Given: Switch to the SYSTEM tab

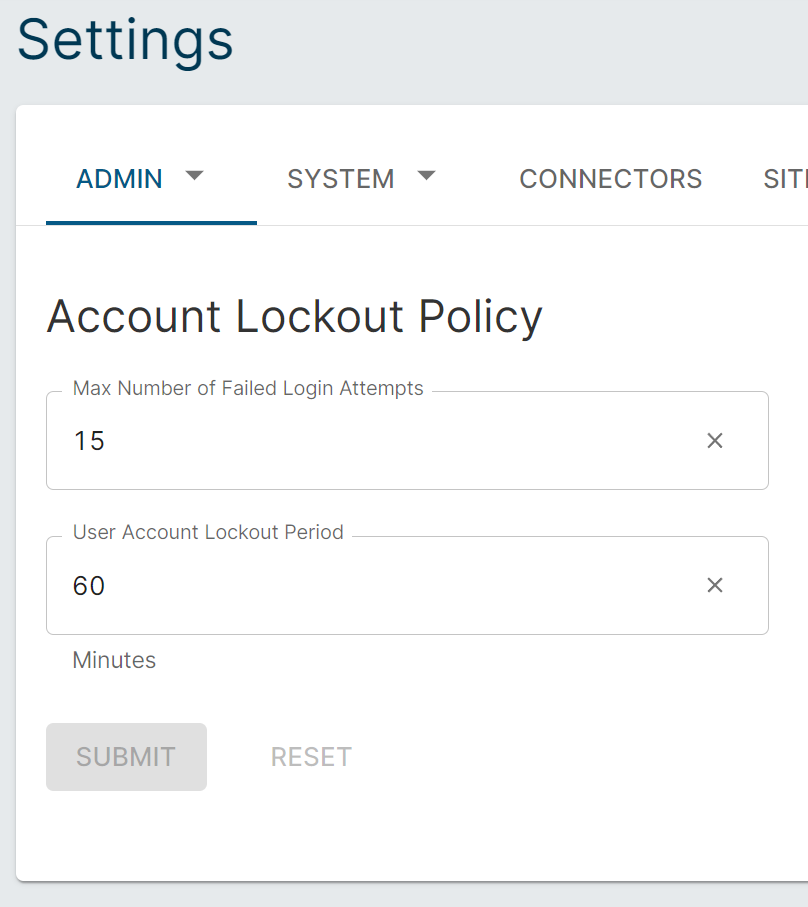Looking at the screenshot, I should click(x=341, y=179).
